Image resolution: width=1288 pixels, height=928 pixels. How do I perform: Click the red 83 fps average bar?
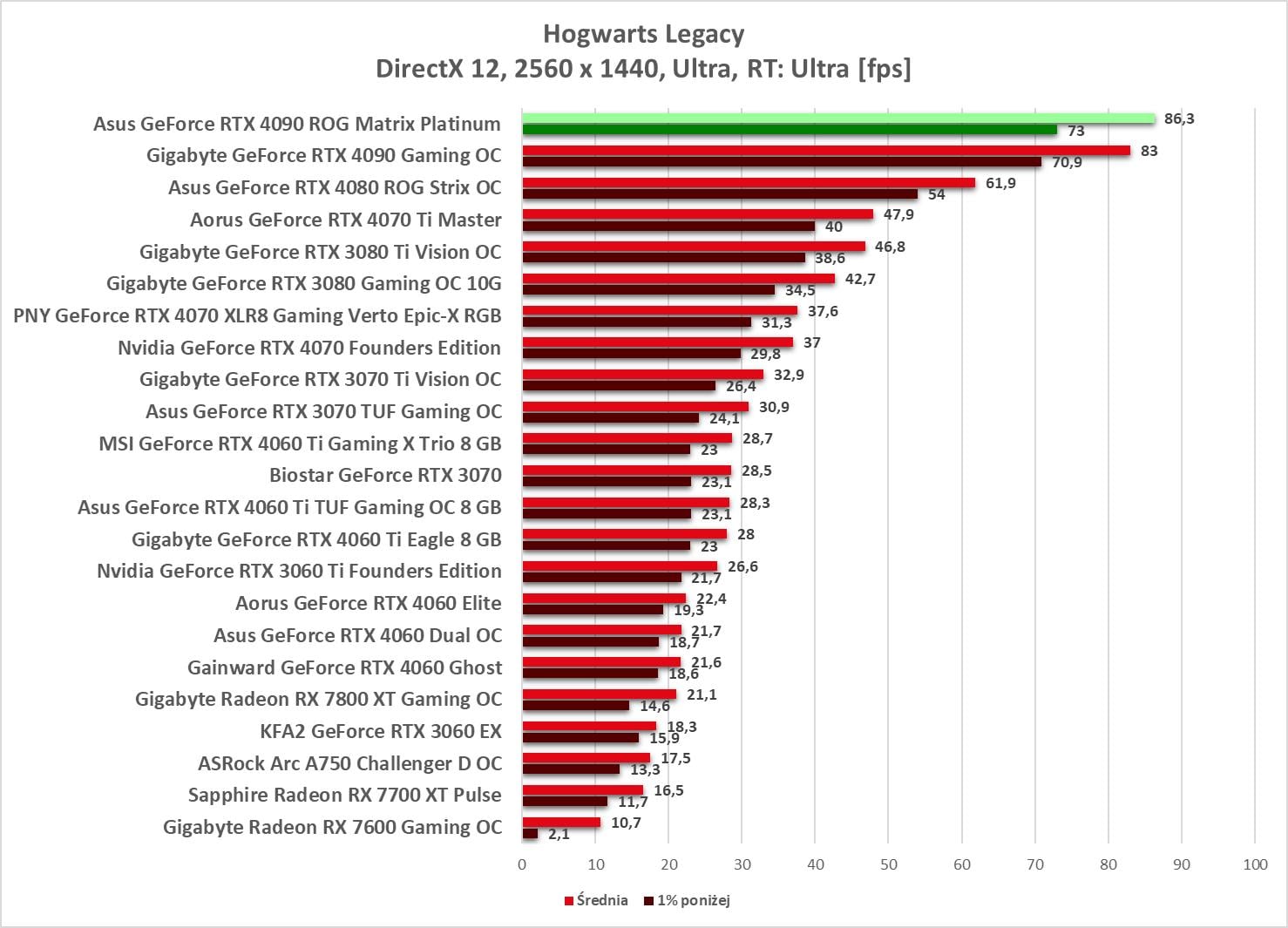[826, 151]
